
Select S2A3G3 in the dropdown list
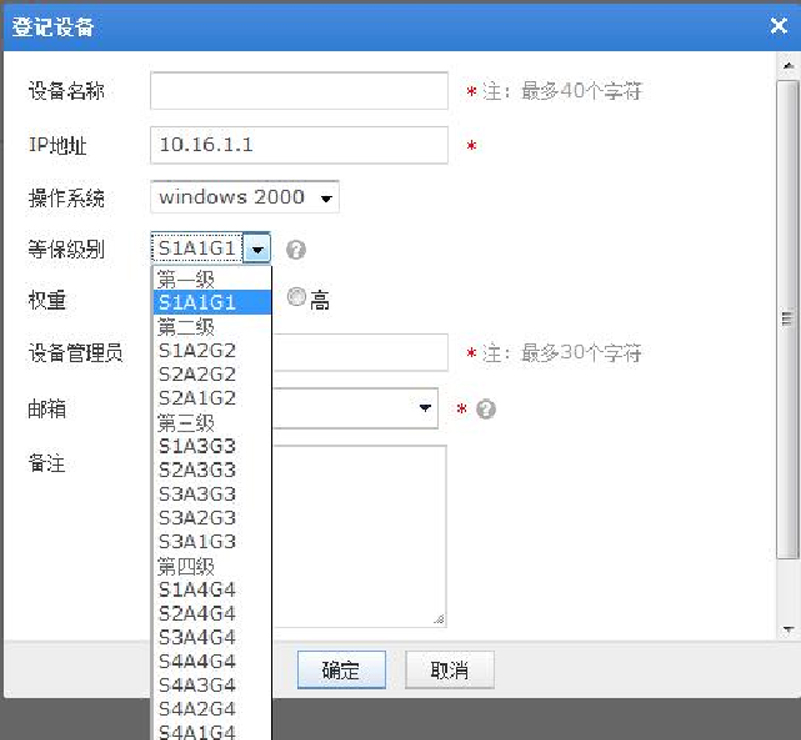pos(212,470)
